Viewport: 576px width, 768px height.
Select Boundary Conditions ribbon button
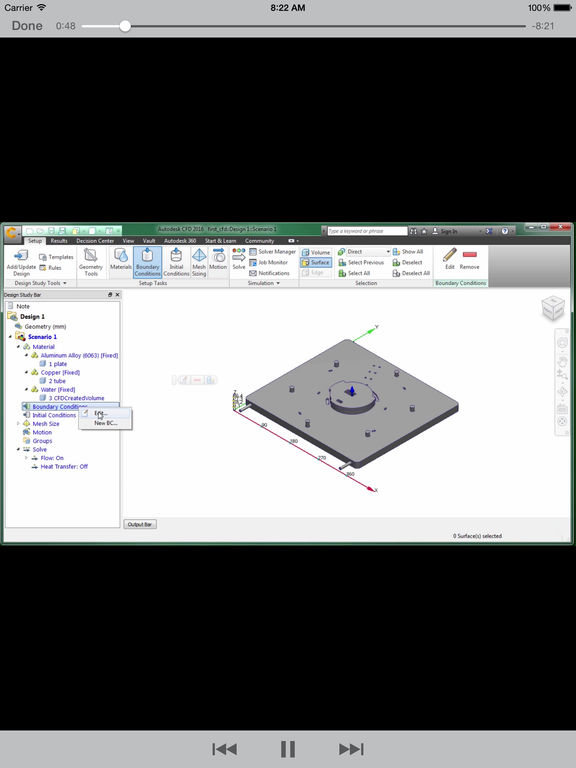point(147,262)
